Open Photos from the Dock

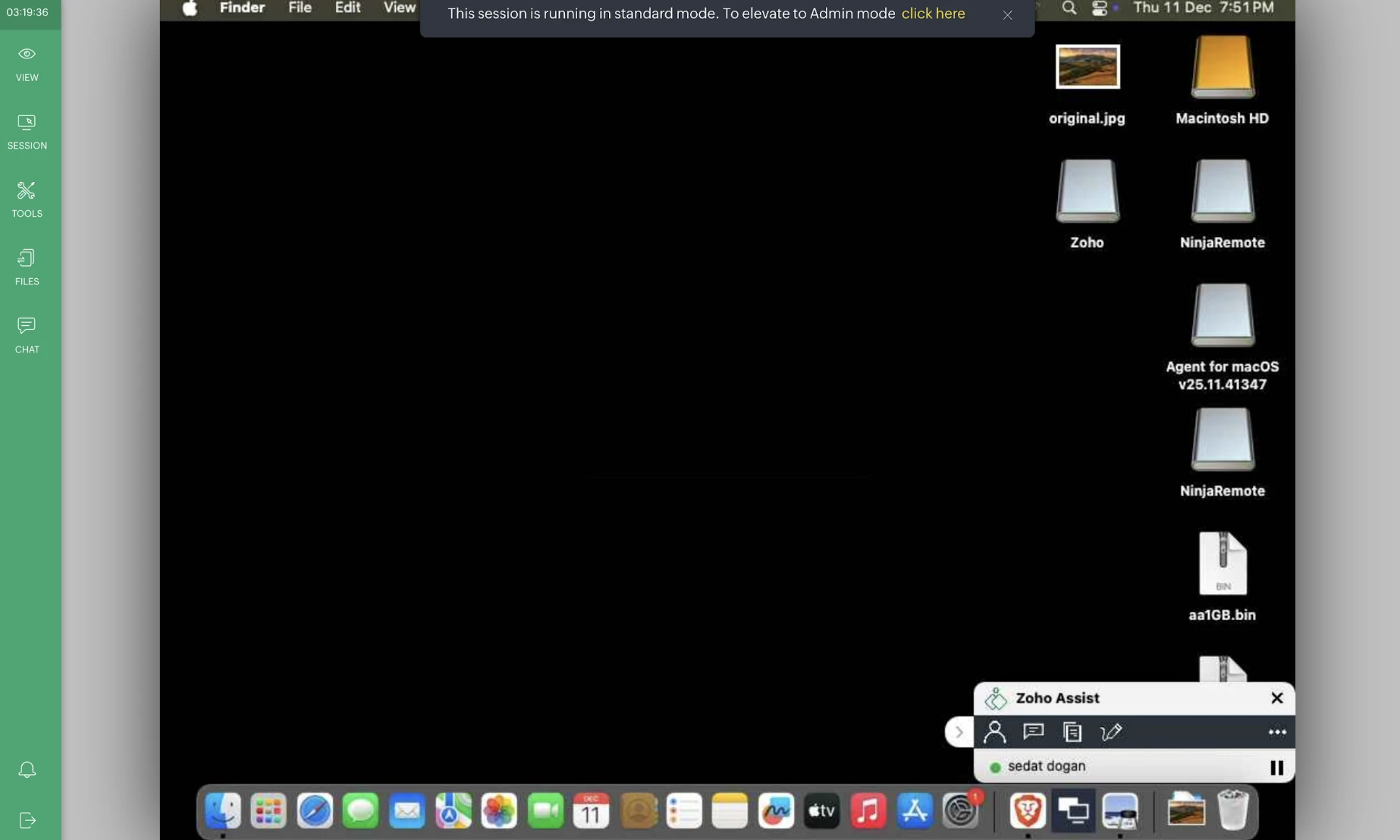tap(499, 811)
